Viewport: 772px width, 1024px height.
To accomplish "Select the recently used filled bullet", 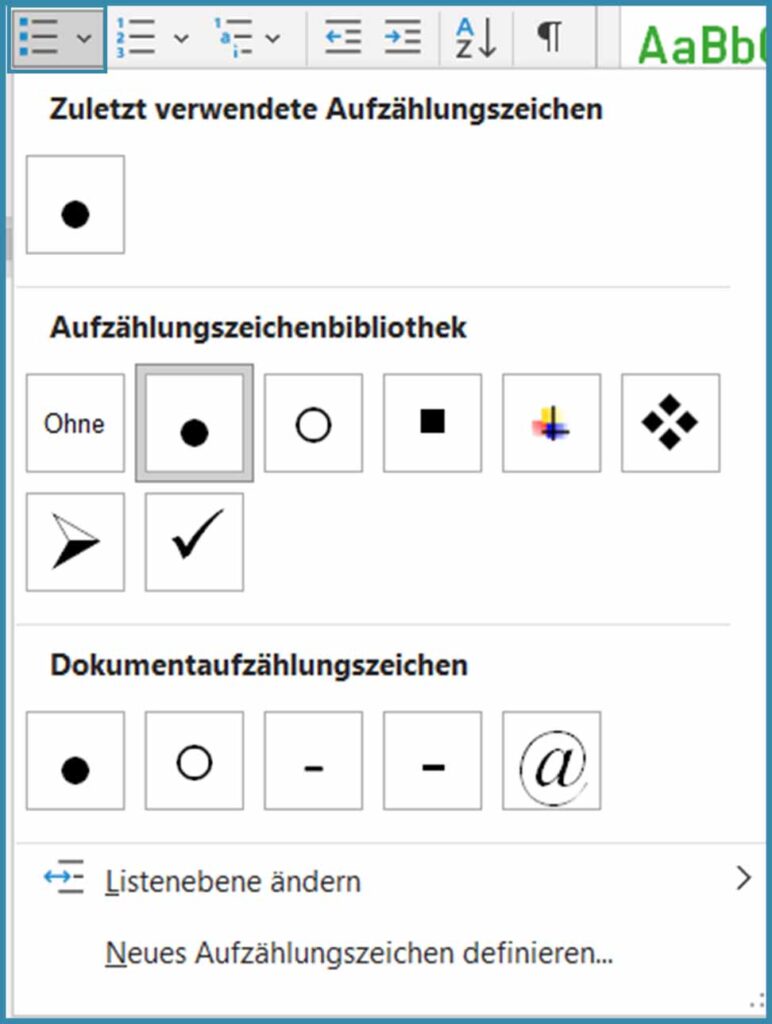I will point(75,204).
